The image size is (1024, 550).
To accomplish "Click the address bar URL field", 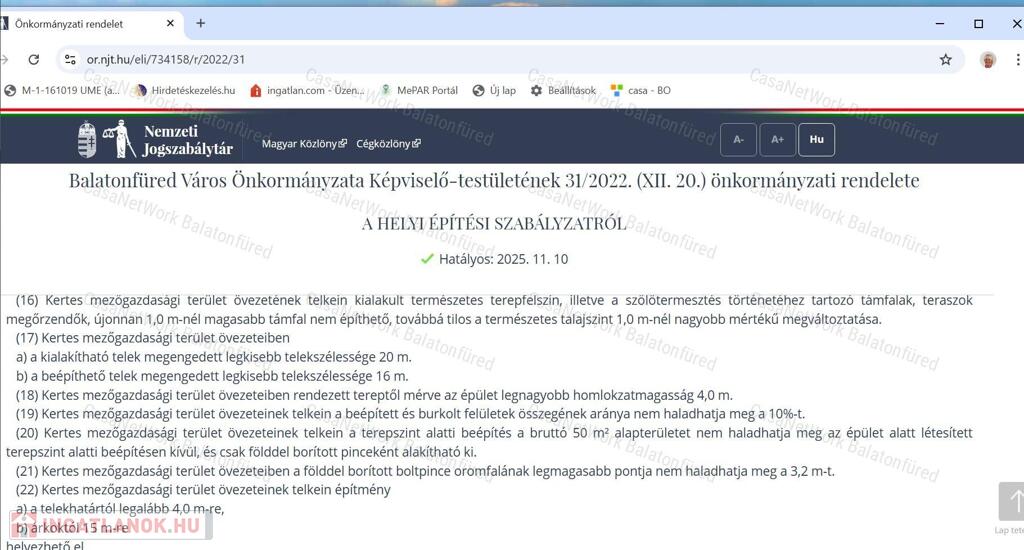I will [x=500, y=60].
